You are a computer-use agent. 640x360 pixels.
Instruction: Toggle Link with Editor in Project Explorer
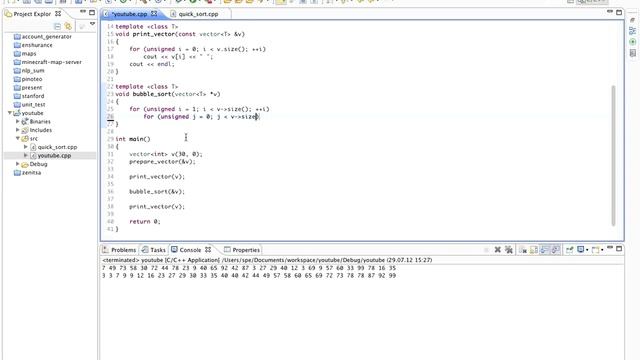pyautogui.click(x=68, y=27)
